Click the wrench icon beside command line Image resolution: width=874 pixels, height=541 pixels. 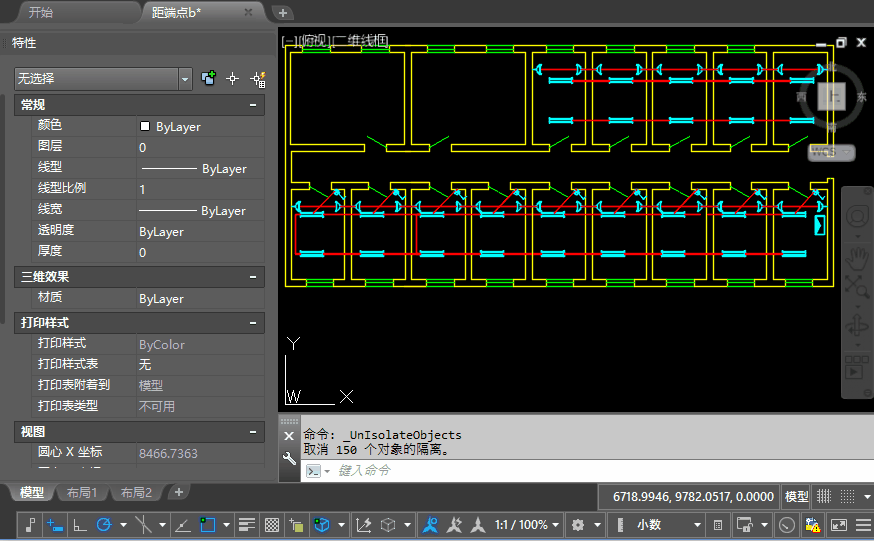pyautogui.click(x=289, y=459)
